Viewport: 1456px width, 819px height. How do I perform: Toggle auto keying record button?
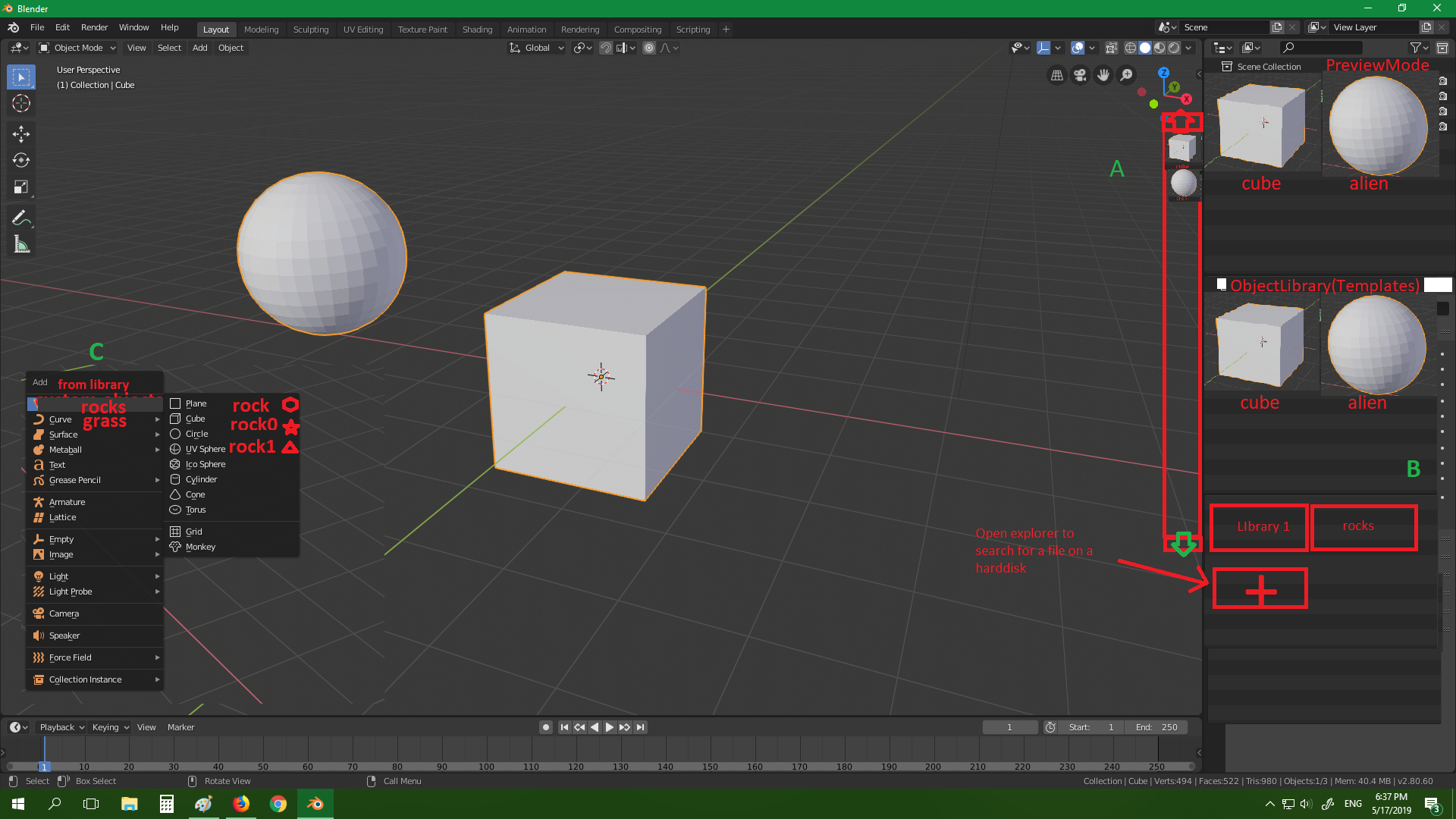coord(545,727)
